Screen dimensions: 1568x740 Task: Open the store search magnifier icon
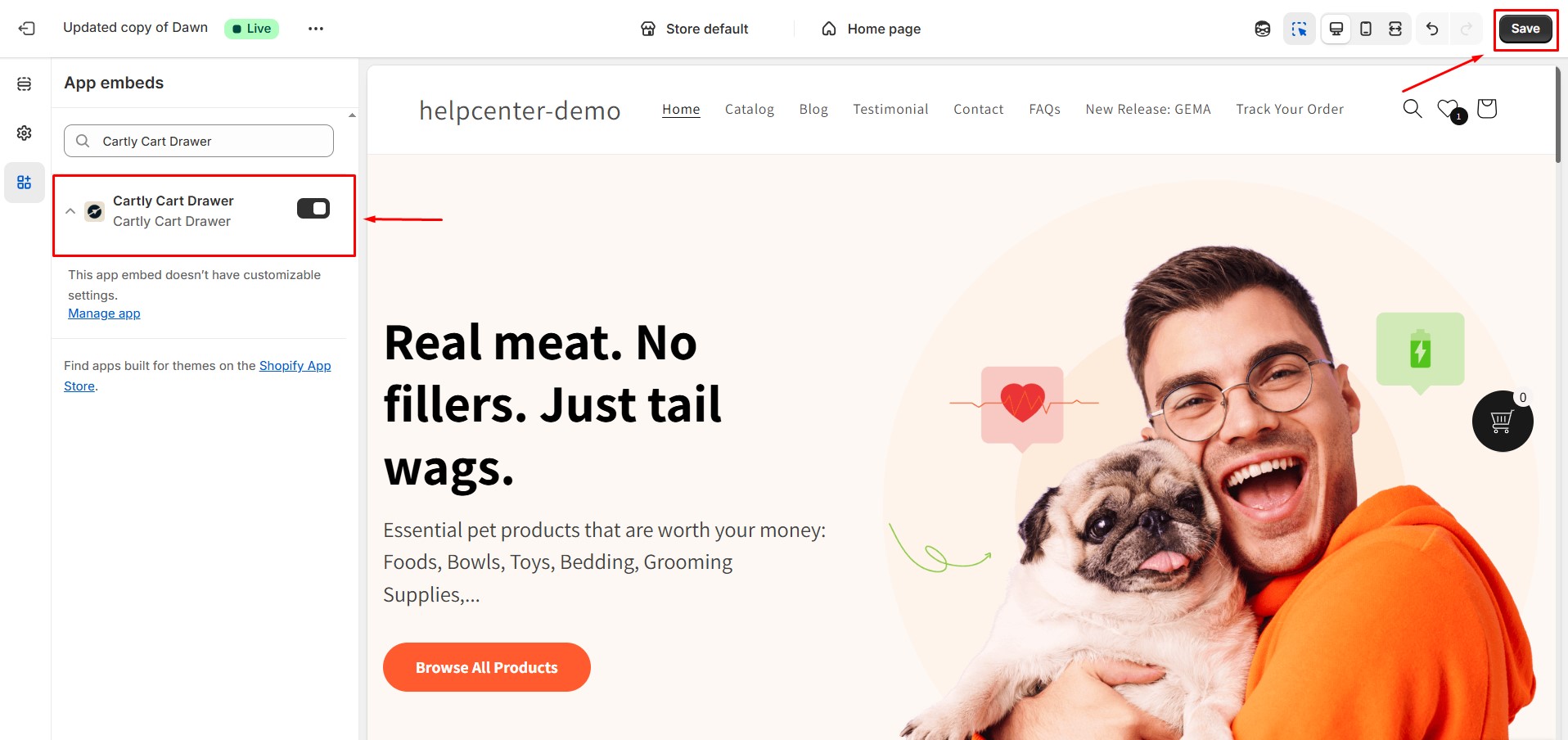coord(1413,108)
